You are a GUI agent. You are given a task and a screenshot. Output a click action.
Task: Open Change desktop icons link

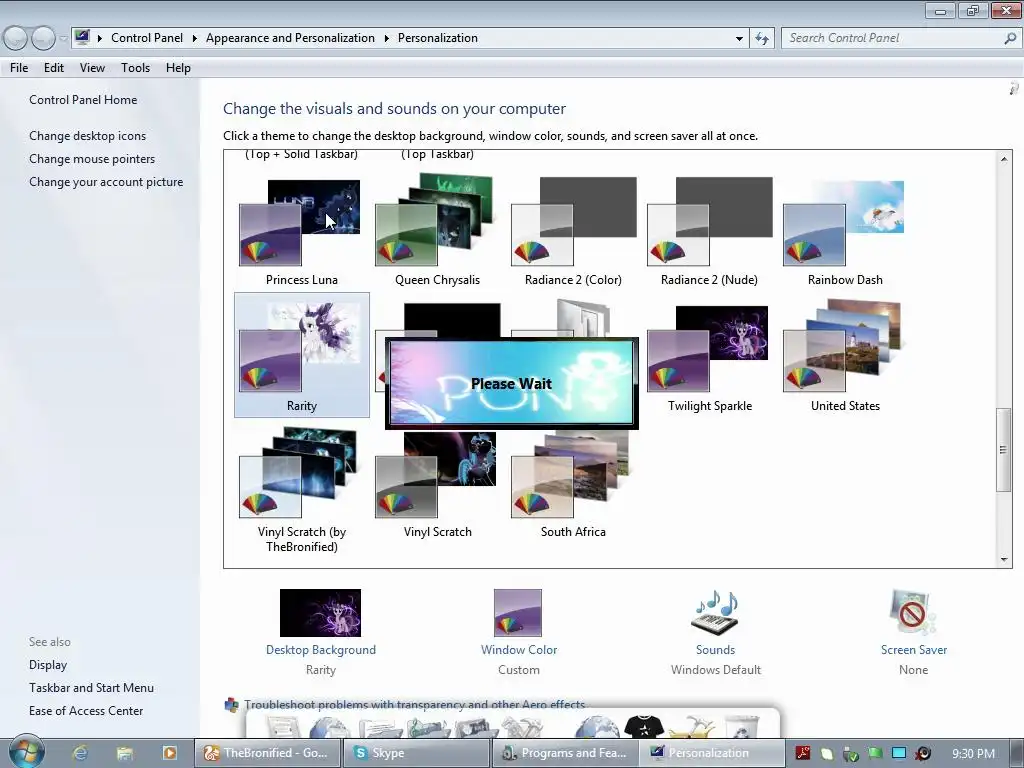88,136
